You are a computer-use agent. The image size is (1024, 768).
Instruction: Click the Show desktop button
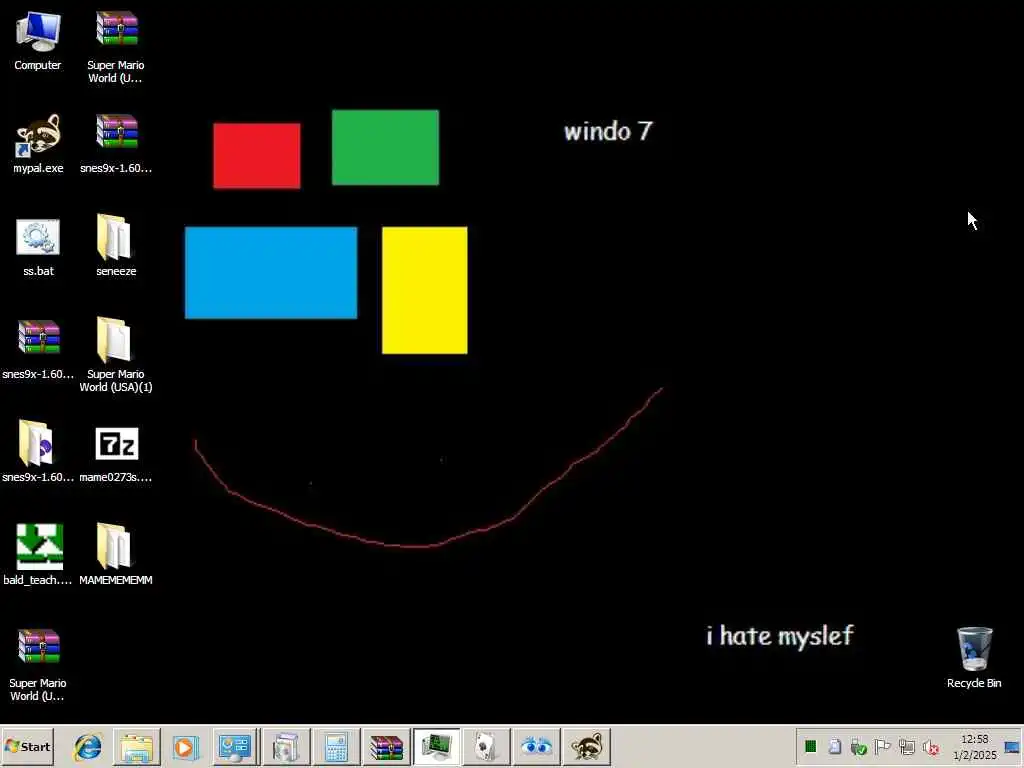pos(1012,746)
